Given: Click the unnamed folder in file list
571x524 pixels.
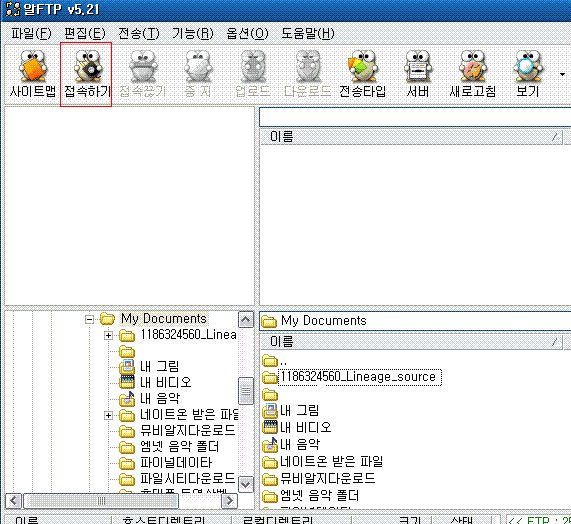Looking at the screenshot, I should (270, 394).
